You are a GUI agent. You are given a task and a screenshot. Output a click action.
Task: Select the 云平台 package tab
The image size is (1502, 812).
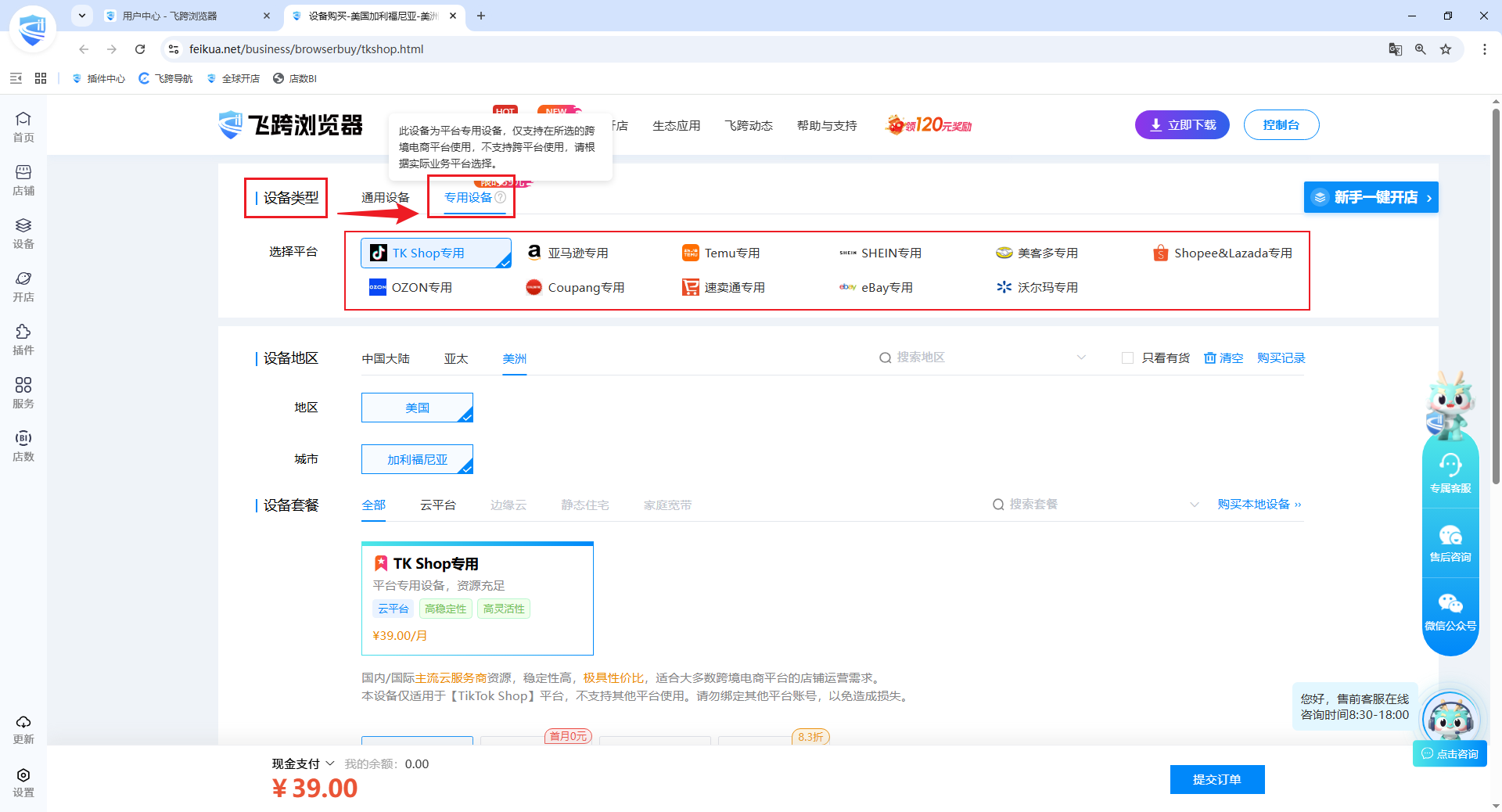(x=438, y=505)
